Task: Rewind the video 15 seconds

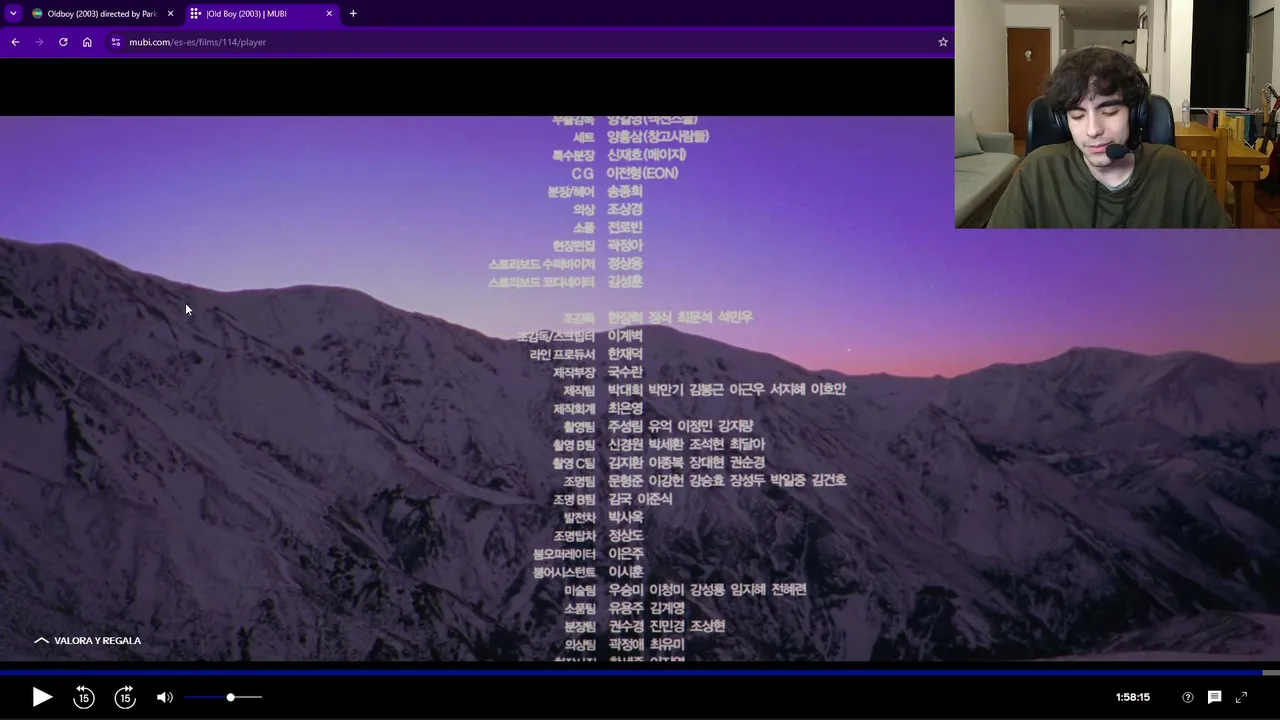Action: 84,697
